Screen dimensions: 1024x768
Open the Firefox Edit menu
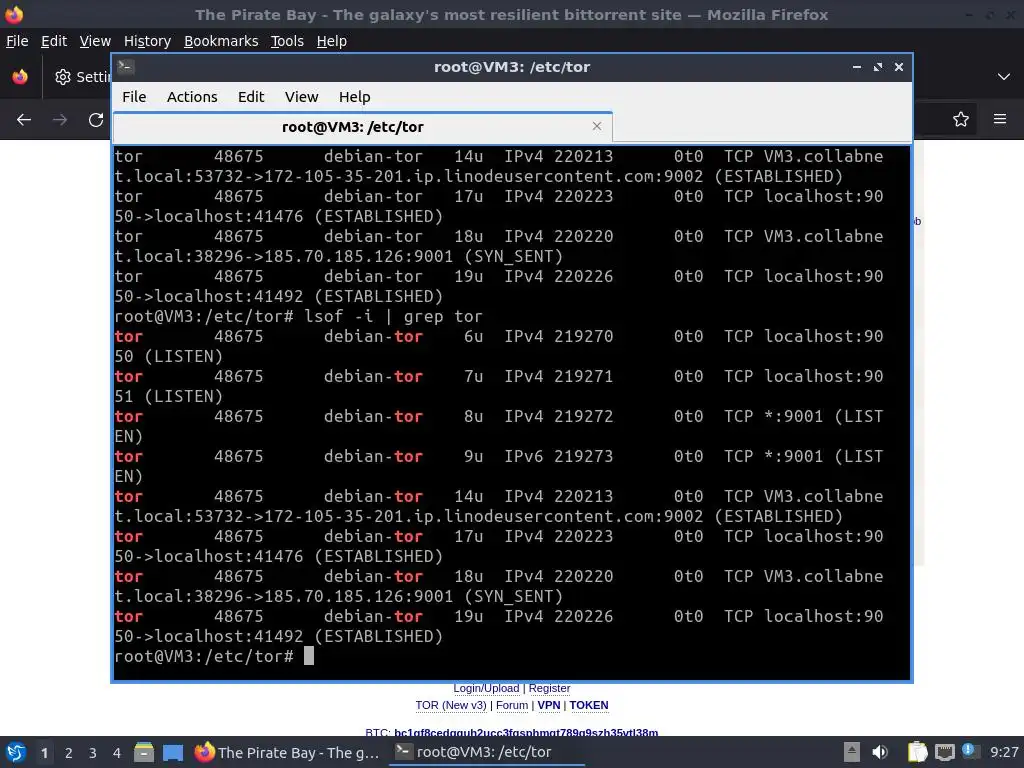tap(54, 41)
